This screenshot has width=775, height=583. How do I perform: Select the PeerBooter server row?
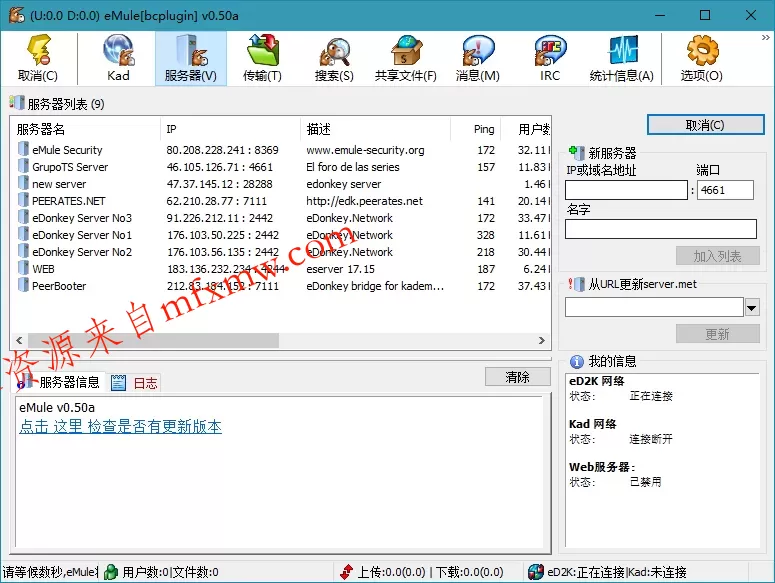coord(281,286)
